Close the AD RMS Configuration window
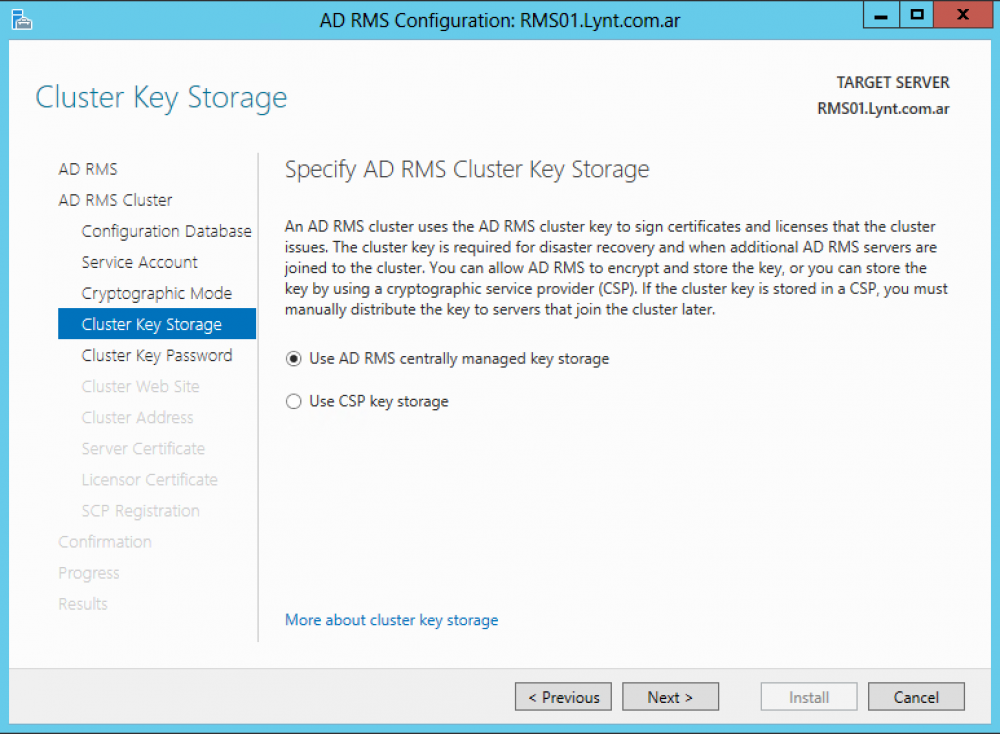The image size is (1000, 734). (x=963, y=15)
